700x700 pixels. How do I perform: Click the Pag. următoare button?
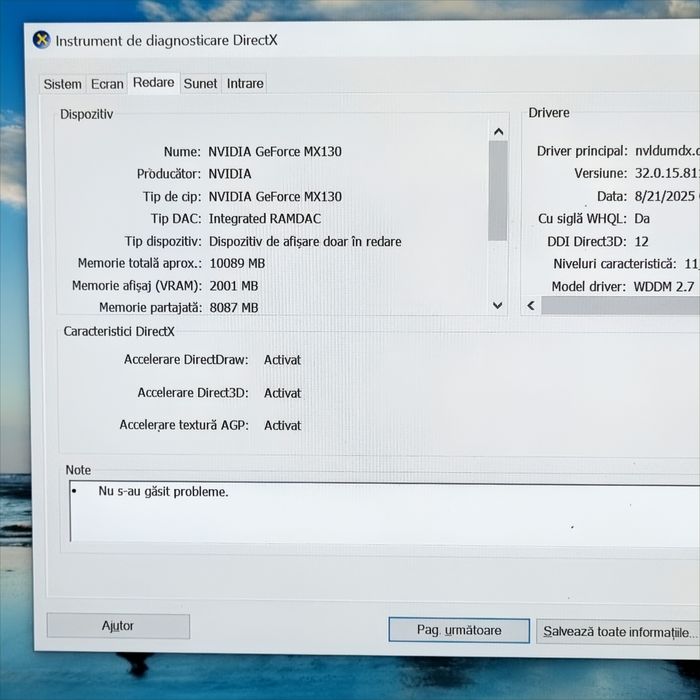[x=459, y=630]
